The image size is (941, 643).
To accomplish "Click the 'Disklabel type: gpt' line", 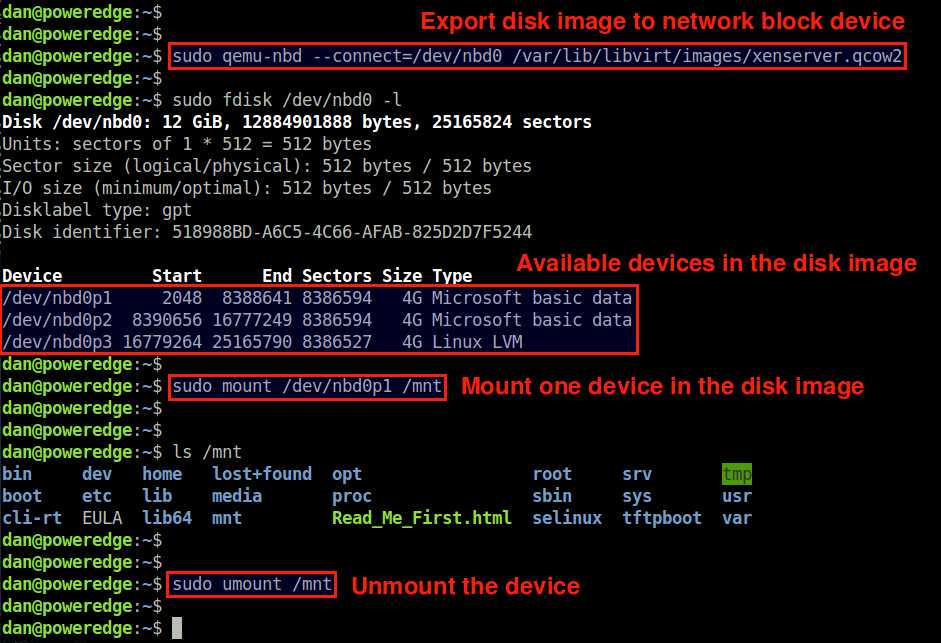I will point(97,210).
